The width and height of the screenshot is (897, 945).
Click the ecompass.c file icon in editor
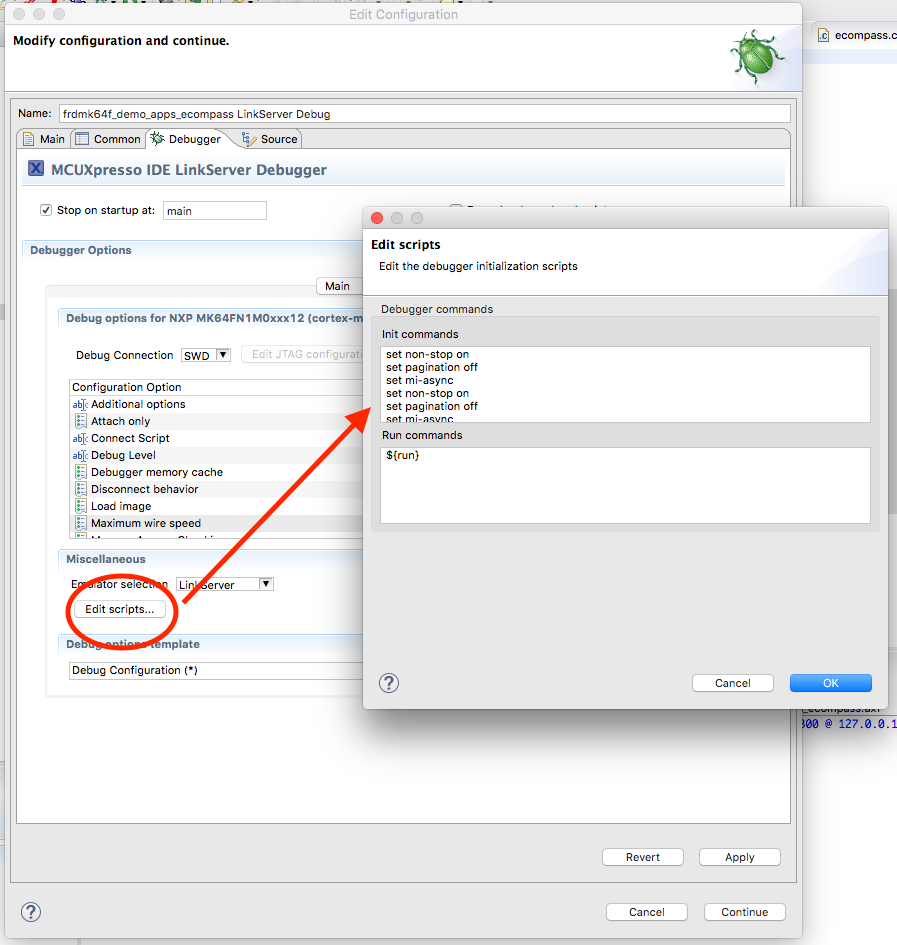(x=823, y=36)
